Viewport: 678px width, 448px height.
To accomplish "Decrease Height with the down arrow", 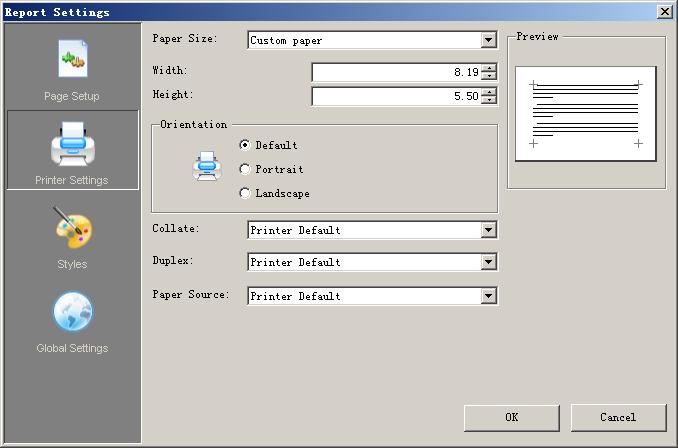I will pyautogui.click(x=488, y=101).
